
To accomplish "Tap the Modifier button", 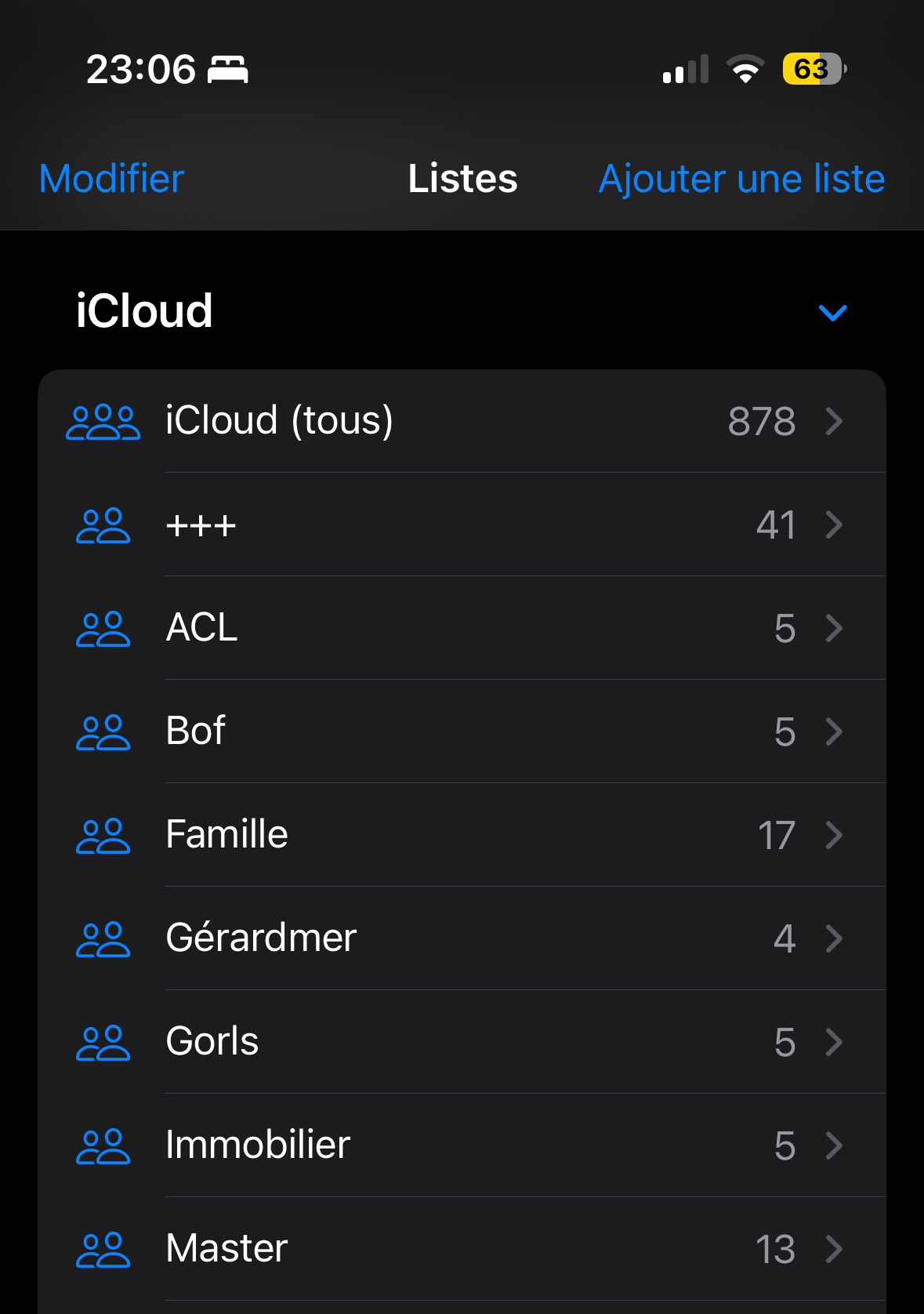I will [x=111, y=179].
